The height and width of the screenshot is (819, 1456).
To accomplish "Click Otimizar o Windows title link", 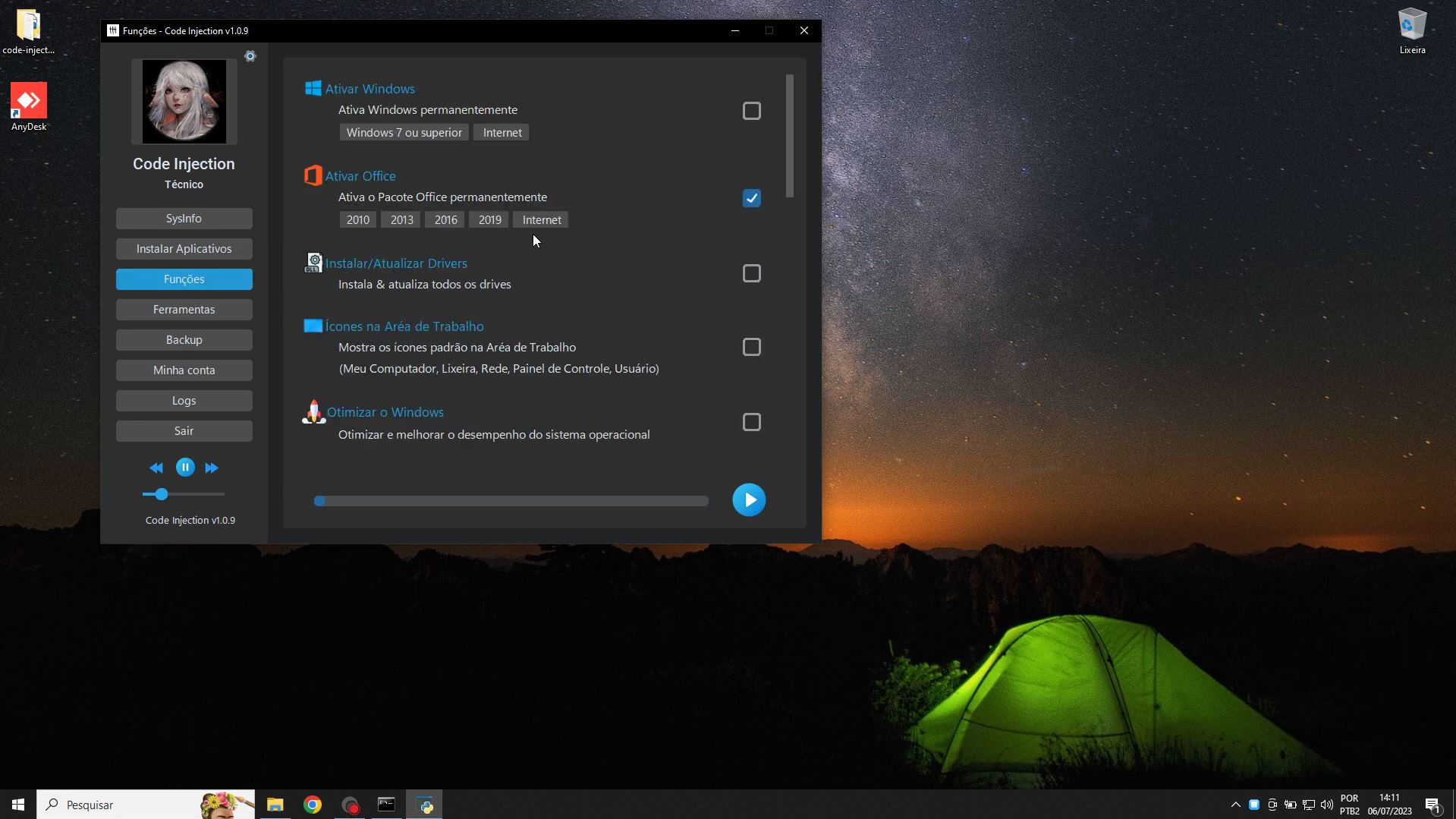I will pos(385,412).
